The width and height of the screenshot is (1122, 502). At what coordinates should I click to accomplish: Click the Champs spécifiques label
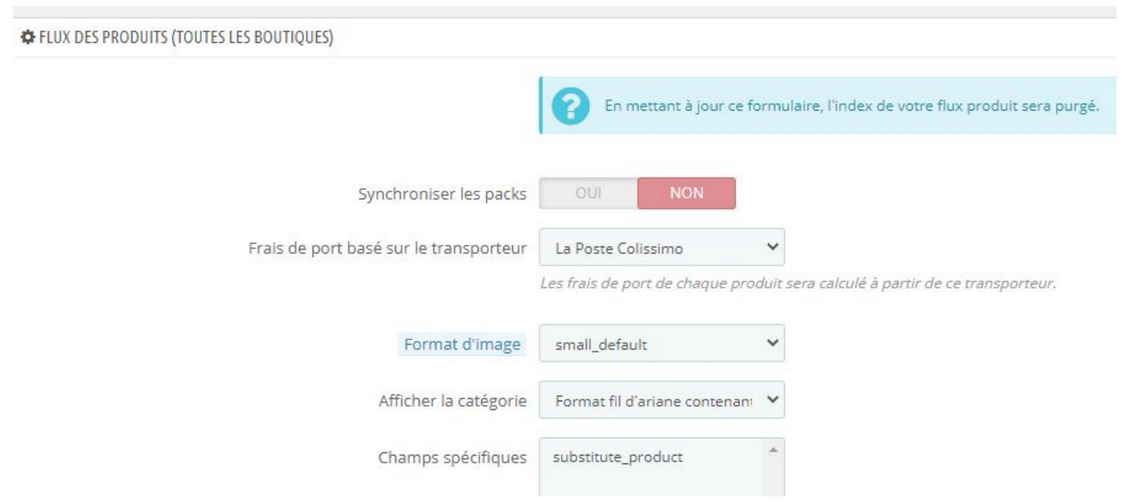click(452, 458)
